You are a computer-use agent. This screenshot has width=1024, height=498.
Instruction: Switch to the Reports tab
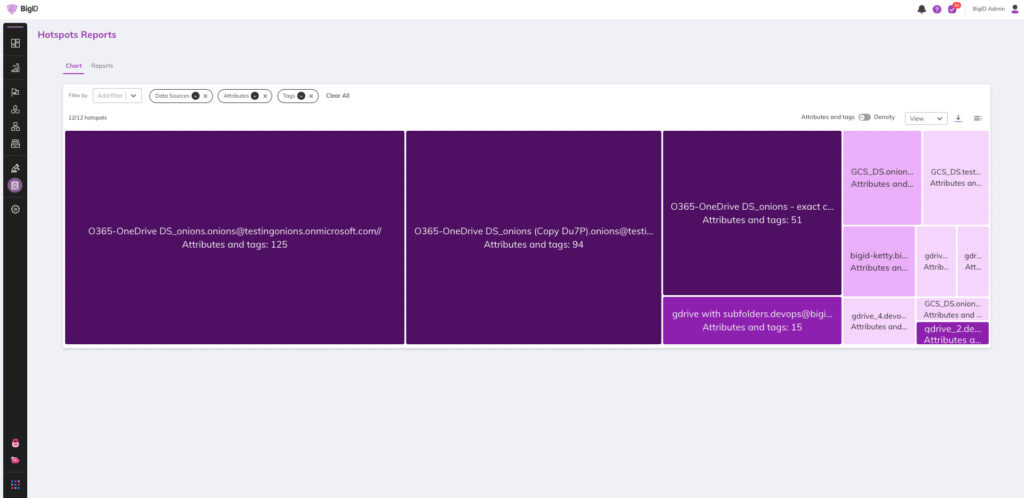(102, 66)
